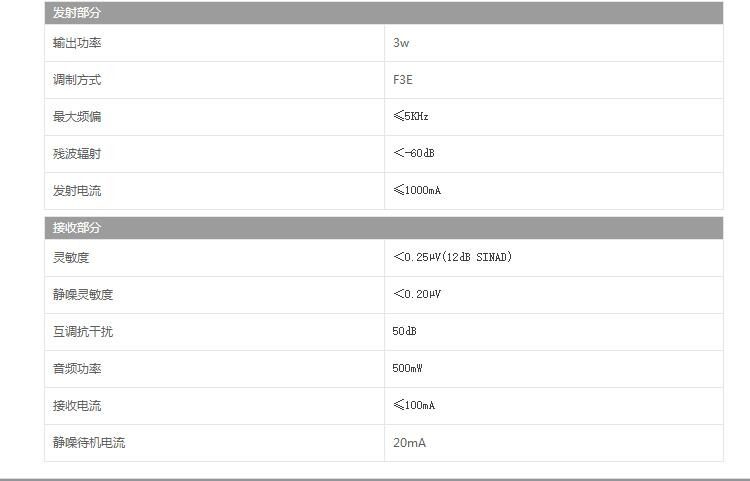This screenshot has width=750, height=481.
Task: Click the ≤1000mA value cell
Action: pyautogui.click(x=417, y=191)
